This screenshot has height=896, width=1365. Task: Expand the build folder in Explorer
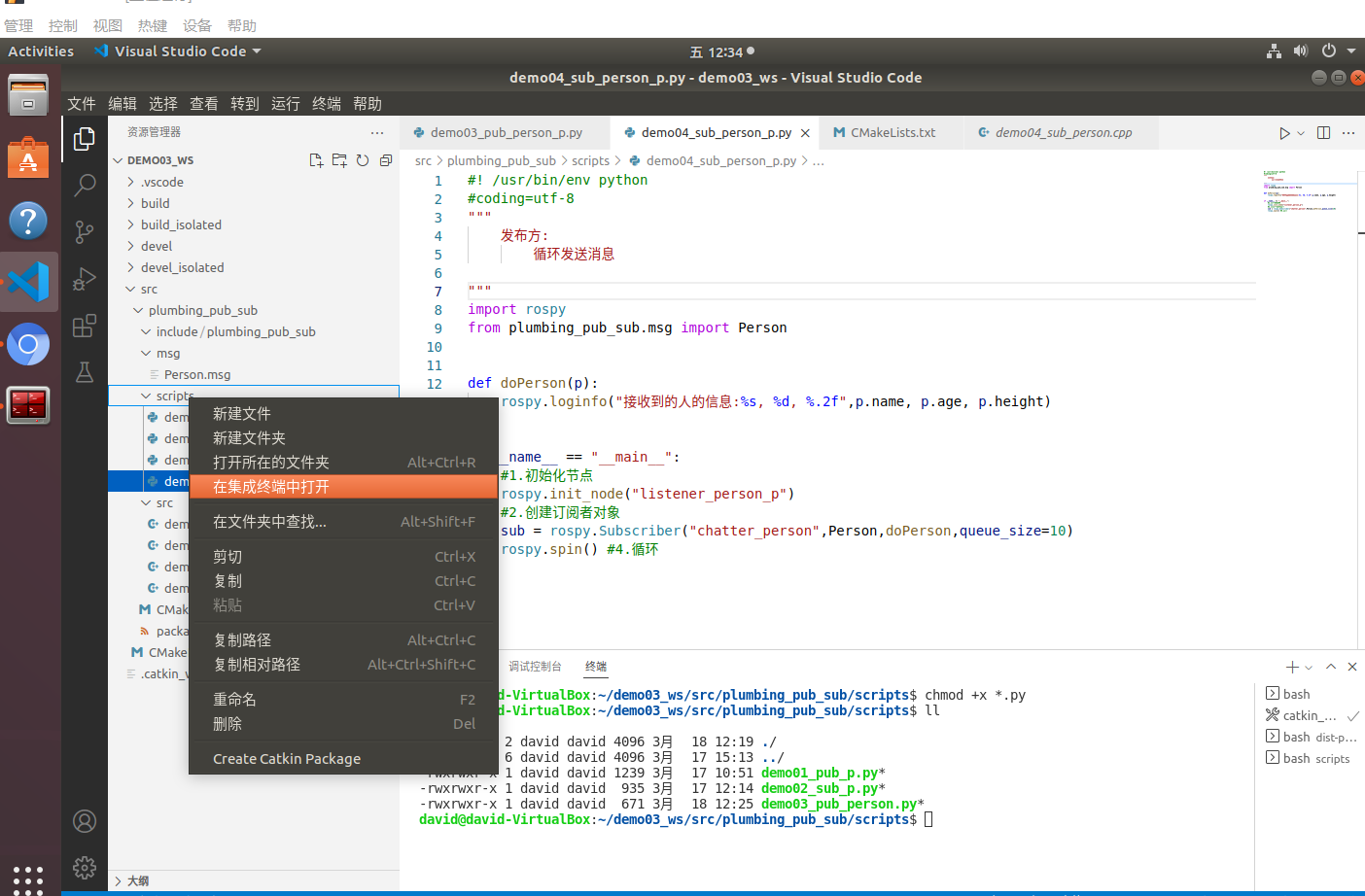[x=153, y=203]
